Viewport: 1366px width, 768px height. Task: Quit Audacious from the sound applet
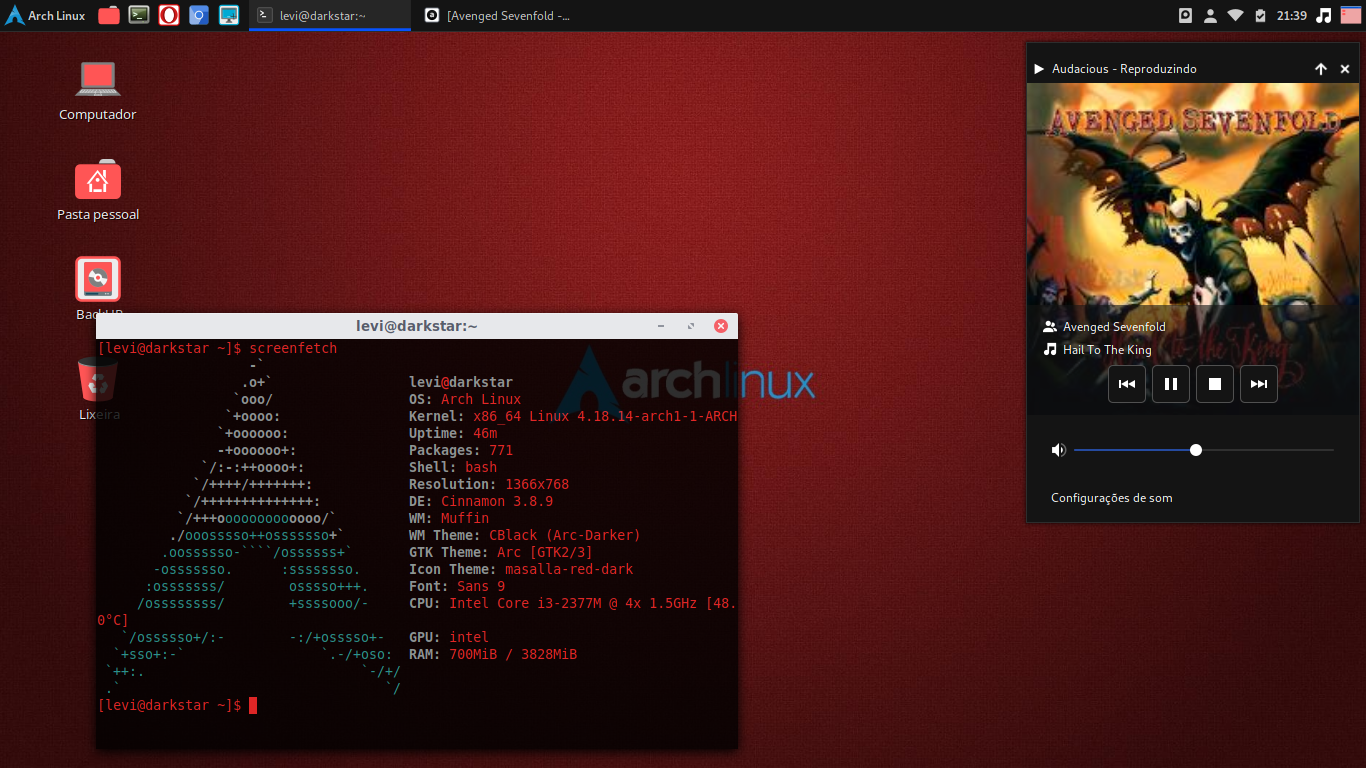click(x=1345, y=69)
